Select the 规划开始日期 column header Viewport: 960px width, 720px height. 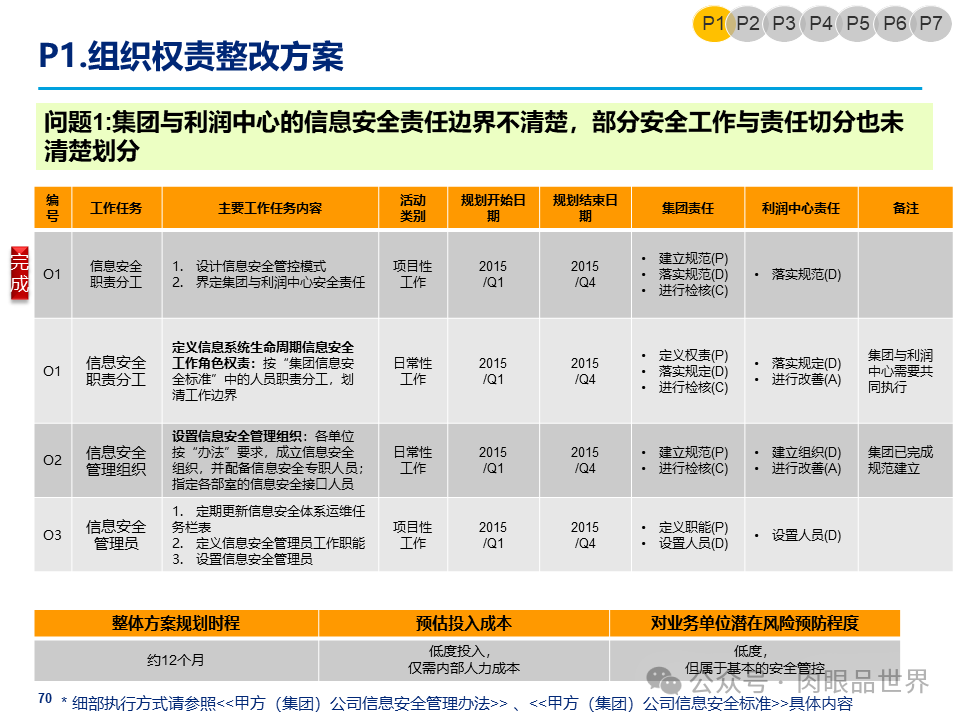(x=493, y=208)
